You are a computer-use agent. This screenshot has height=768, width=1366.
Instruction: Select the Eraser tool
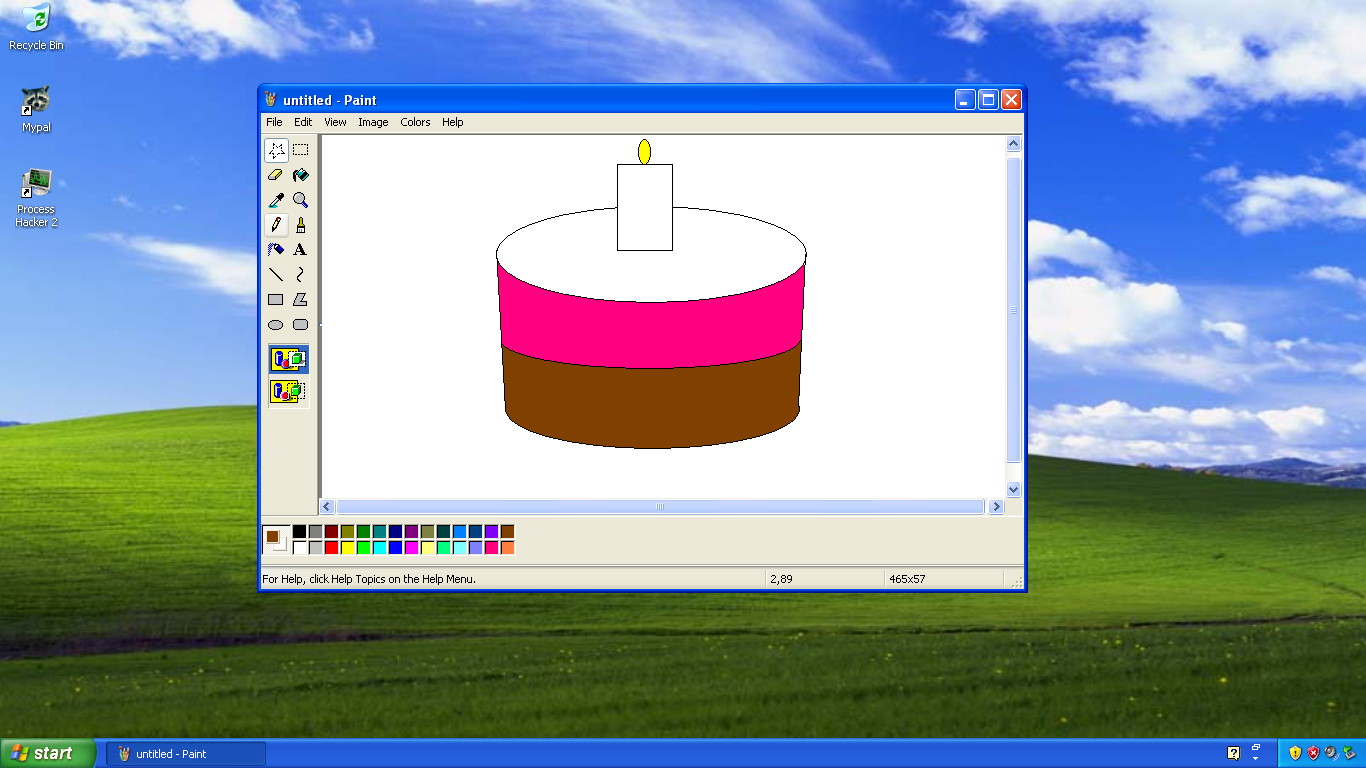click(x=276, y=175)
